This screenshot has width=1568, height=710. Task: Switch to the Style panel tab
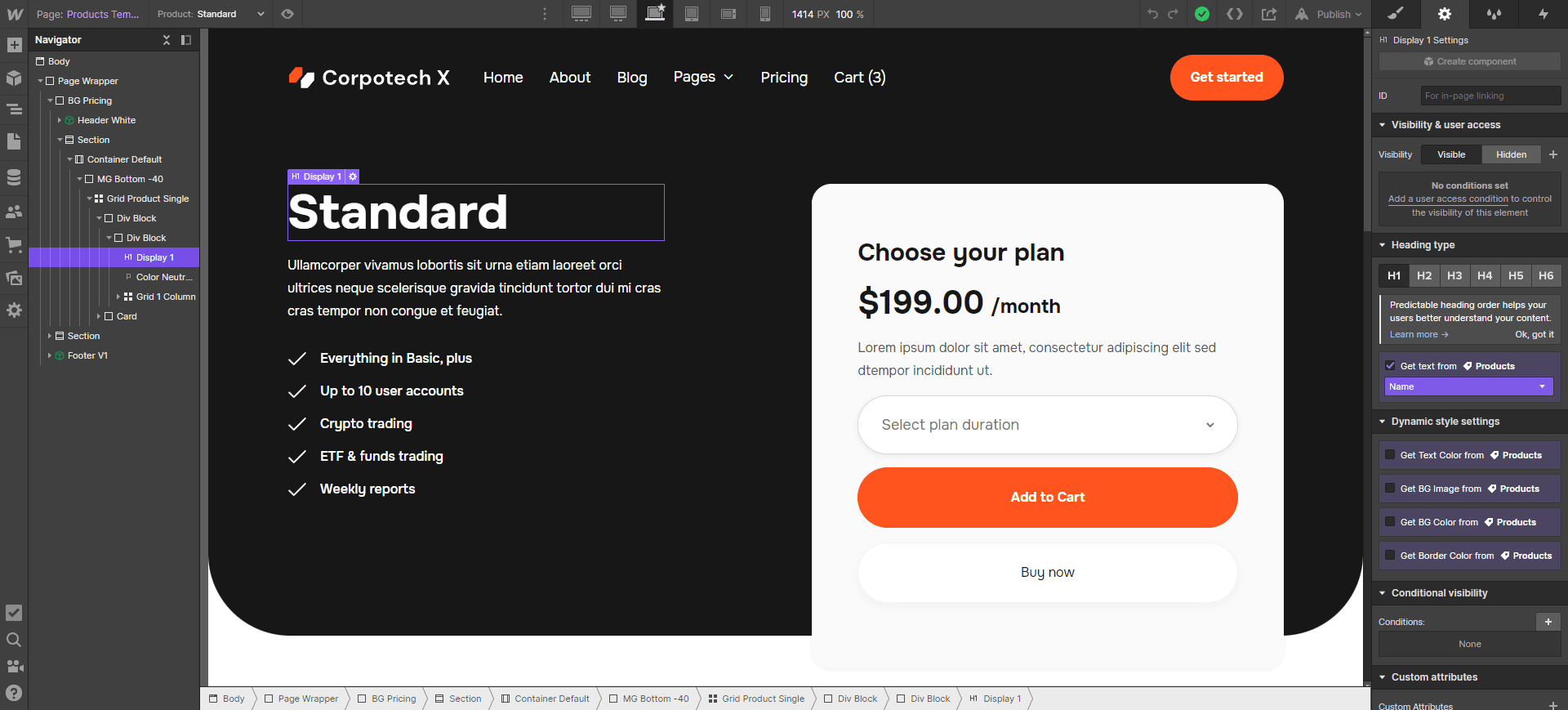point(1396,14)
